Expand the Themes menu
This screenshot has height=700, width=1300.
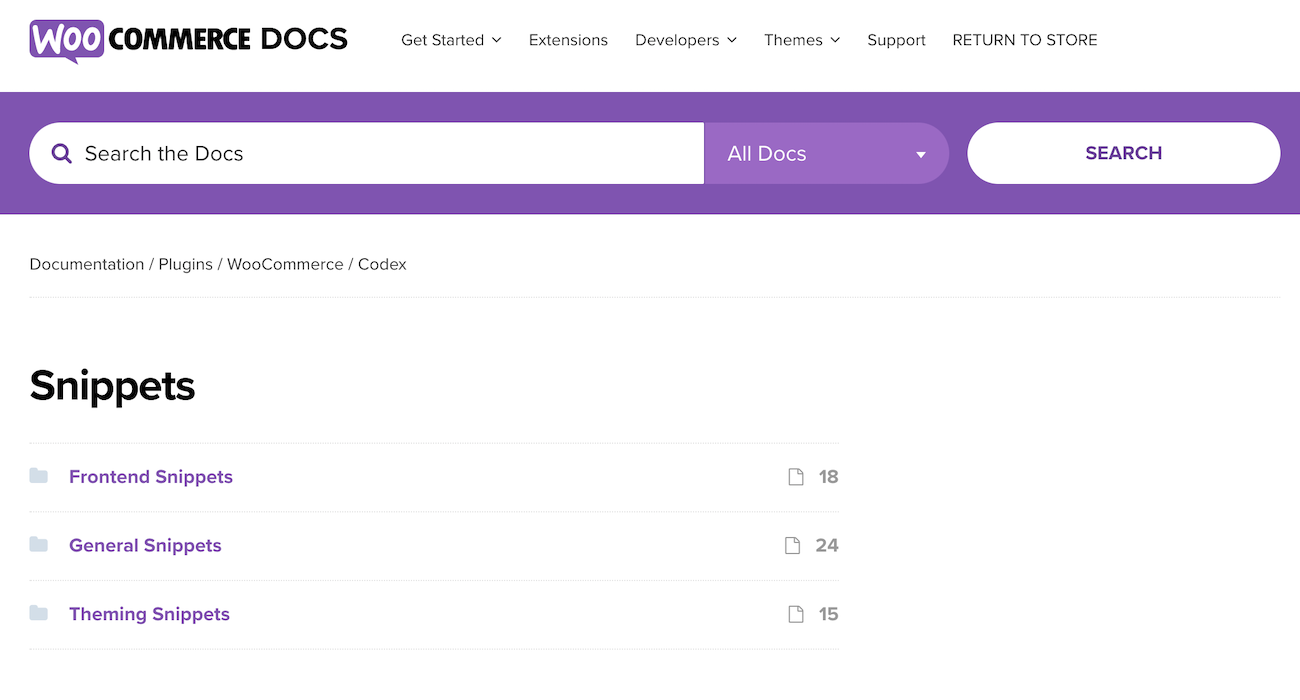pos(802,40)
